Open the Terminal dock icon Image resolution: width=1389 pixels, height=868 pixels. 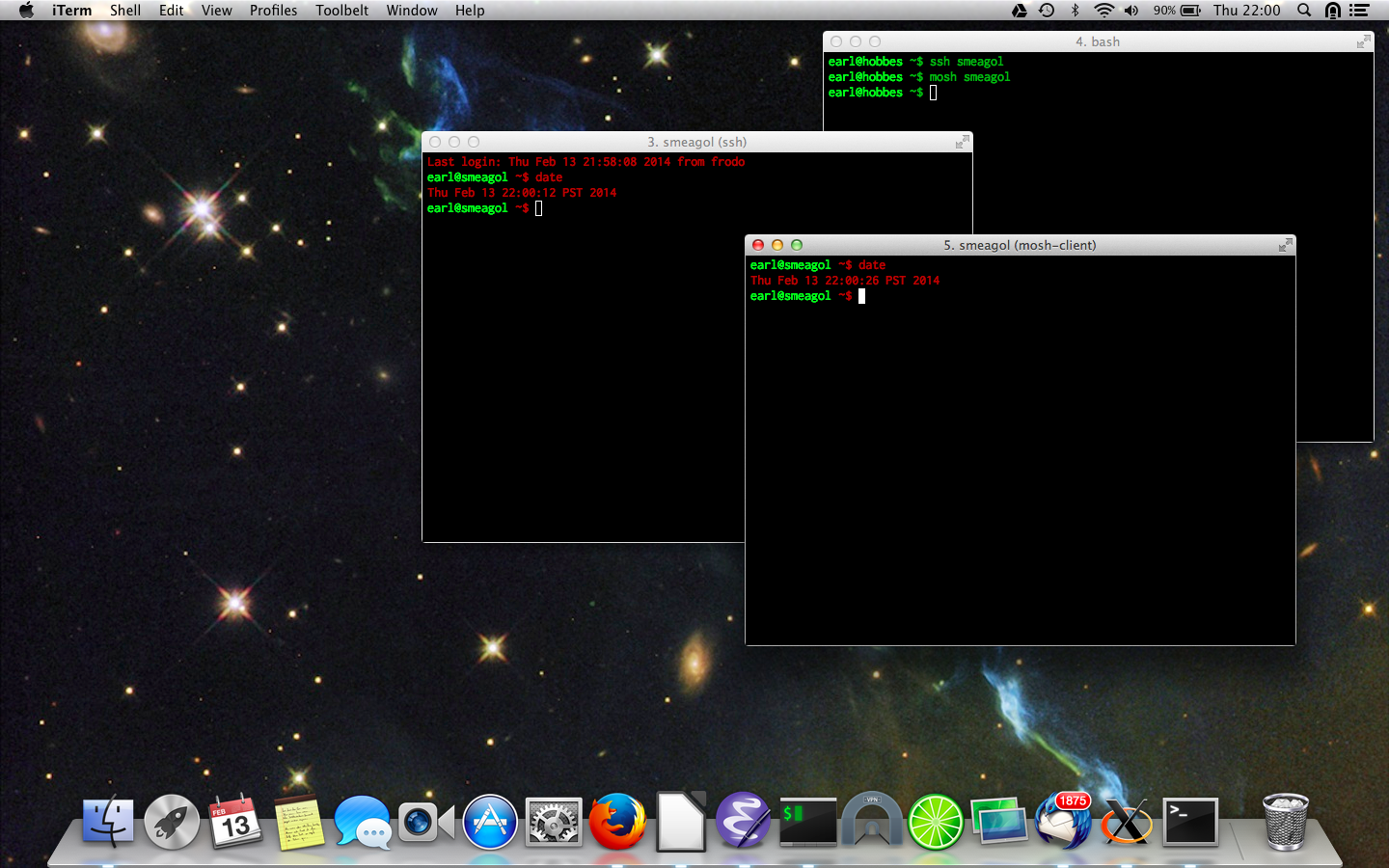(x=1190, y=822)
